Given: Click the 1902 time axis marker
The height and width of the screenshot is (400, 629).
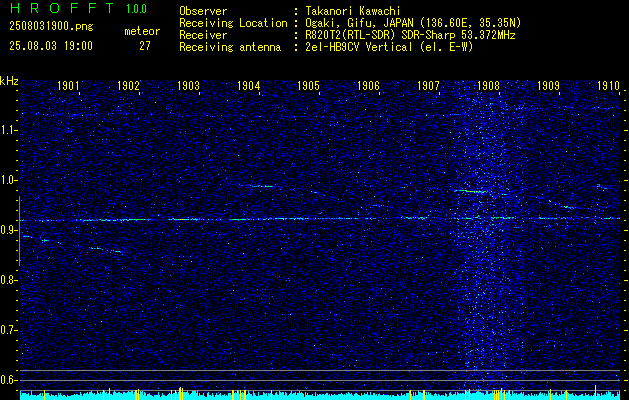Looking at the screenshot, I should [x=128, y=85].
